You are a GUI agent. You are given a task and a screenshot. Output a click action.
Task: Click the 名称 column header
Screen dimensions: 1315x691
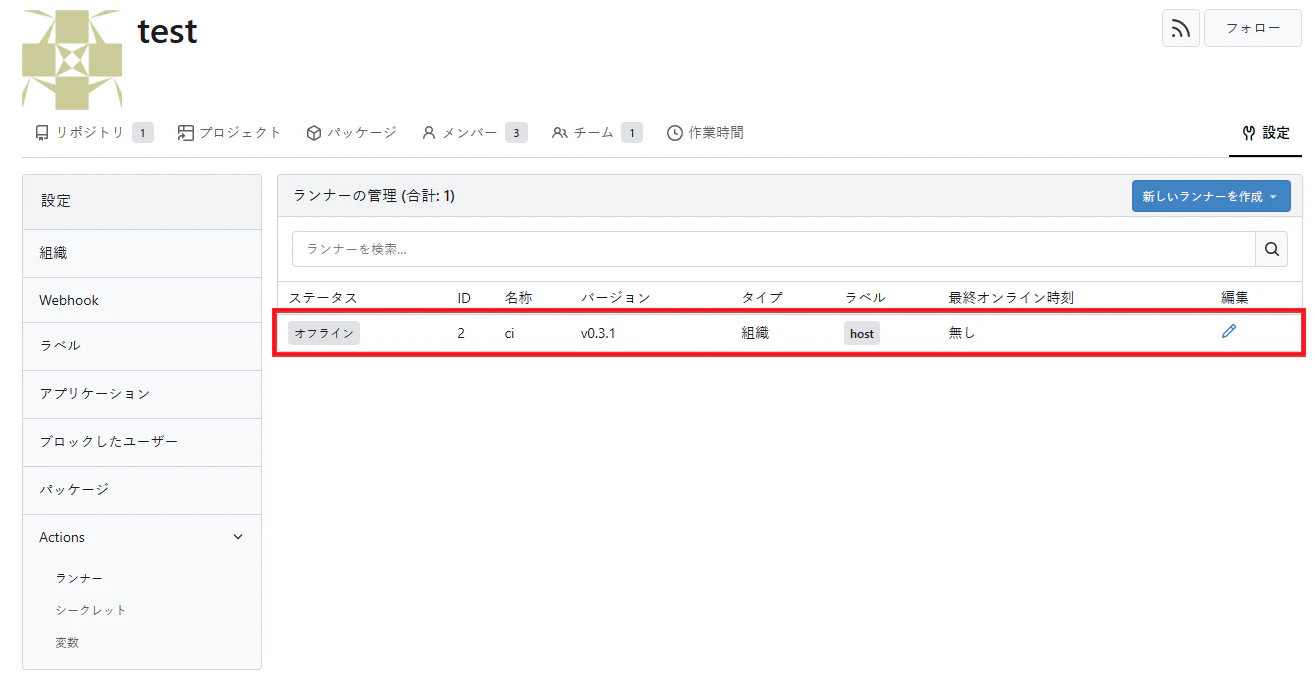[518, 297]
